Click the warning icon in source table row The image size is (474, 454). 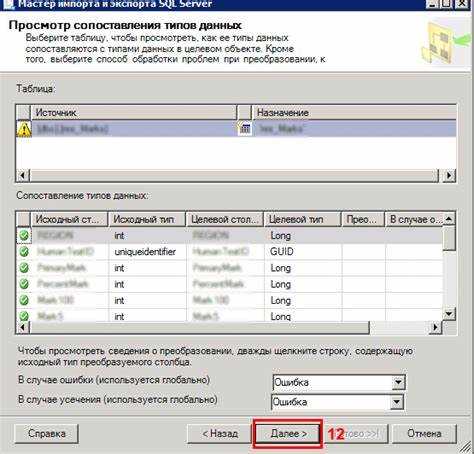pos(24,129)
